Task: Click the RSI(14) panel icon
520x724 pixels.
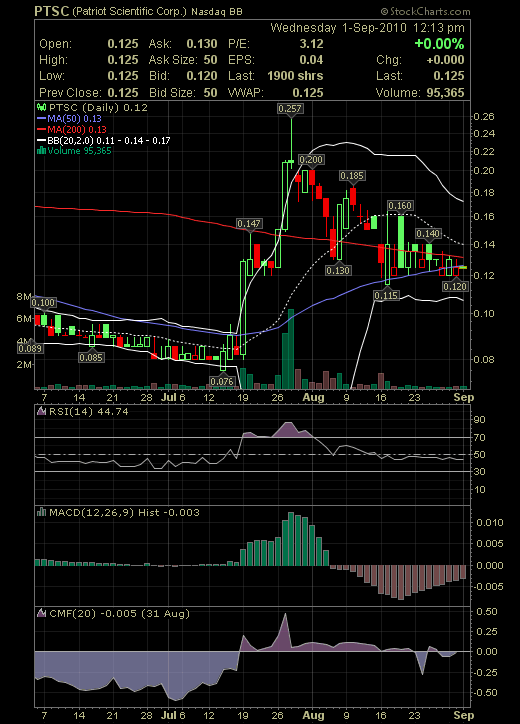Action: click(x=41, y=411)
